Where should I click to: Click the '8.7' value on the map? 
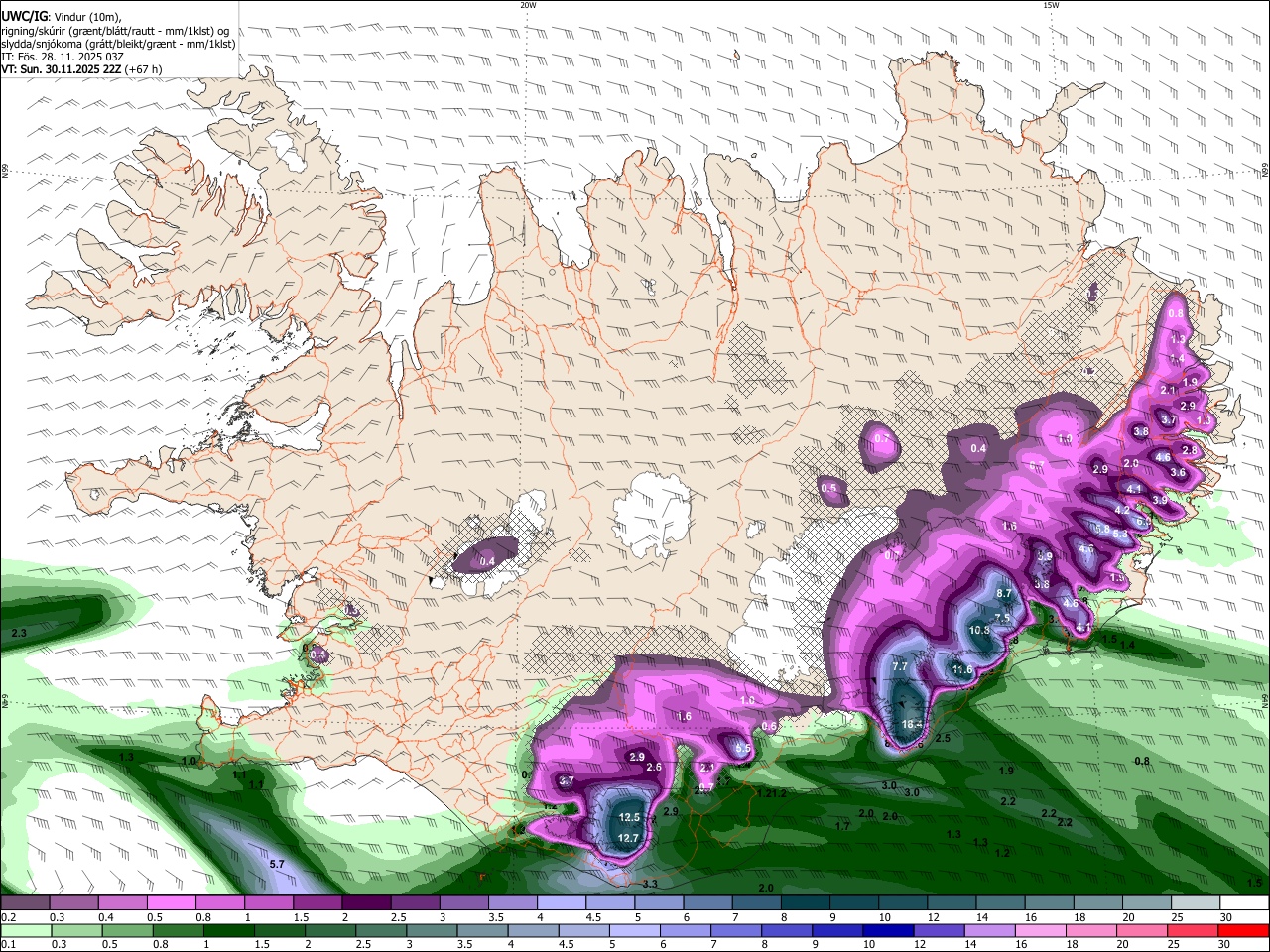tap(1003, 593)
